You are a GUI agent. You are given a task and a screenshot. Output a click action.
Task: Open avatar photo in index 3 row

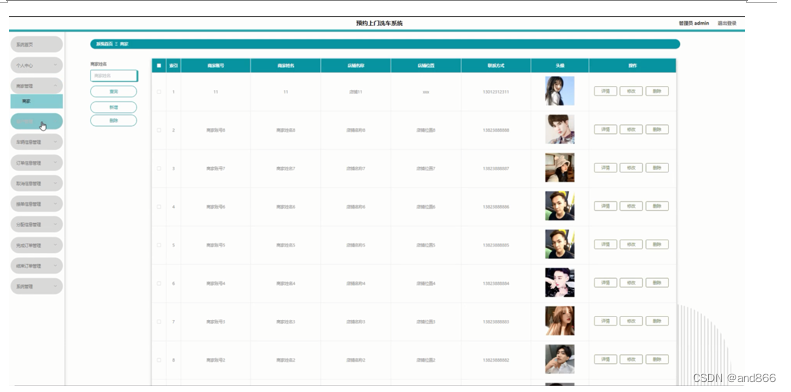click(x=559, y=167)
